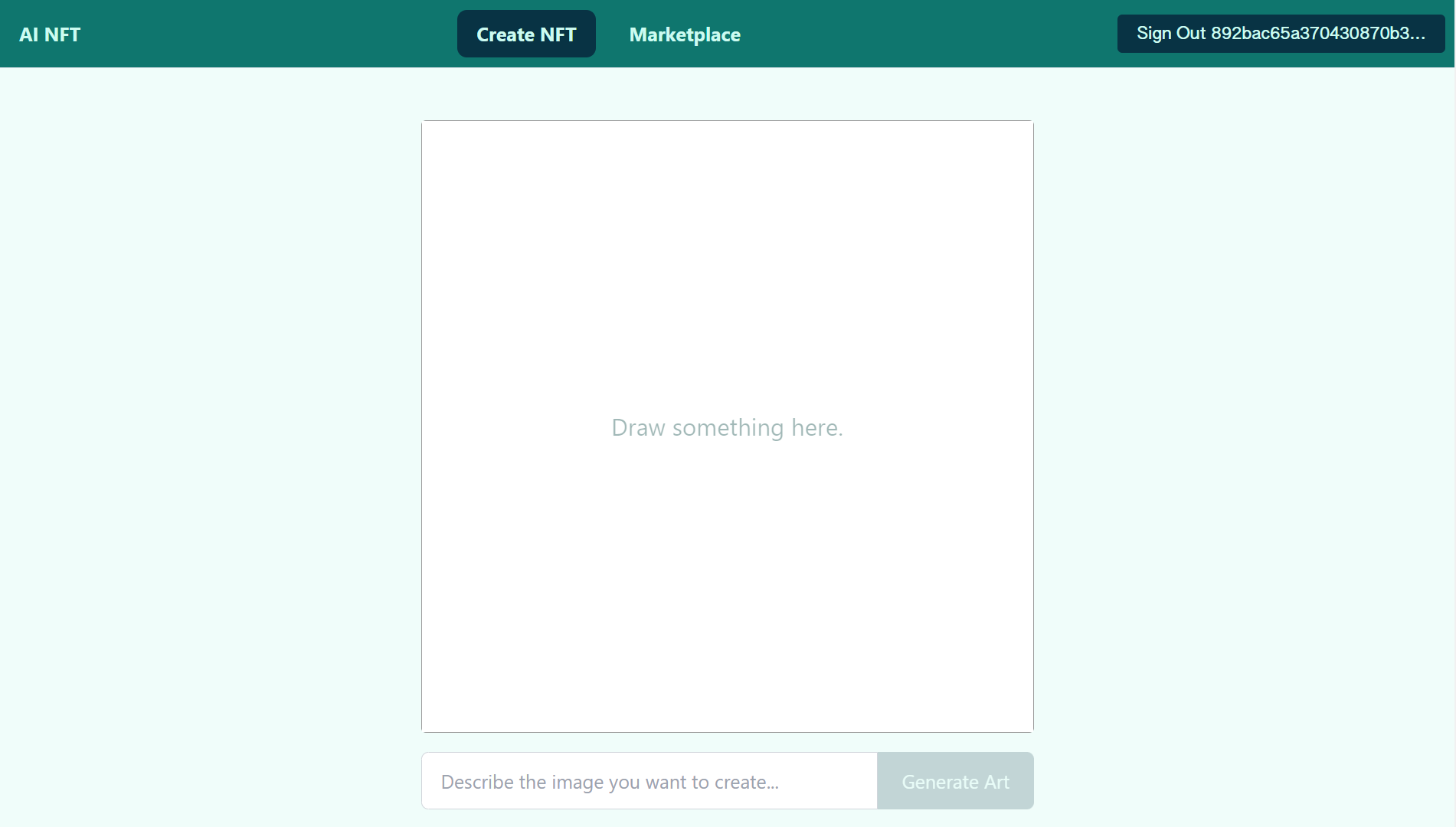
Task: Select the Create NFT tab
Action: [526, 34]
